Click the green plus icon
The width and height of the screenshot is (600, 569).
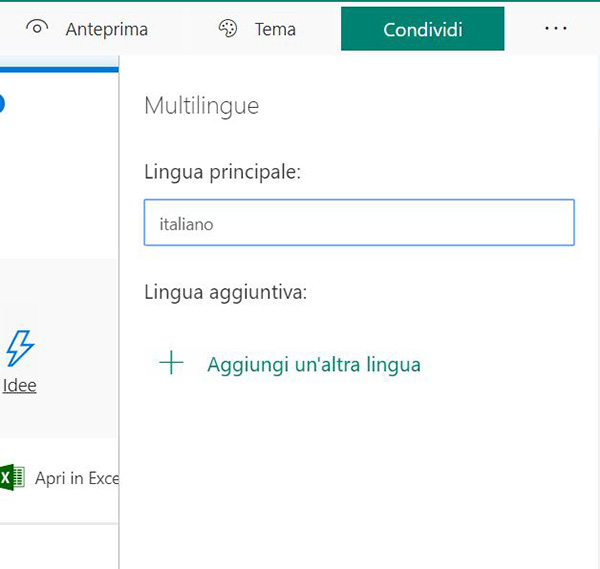tap(171, 362)
